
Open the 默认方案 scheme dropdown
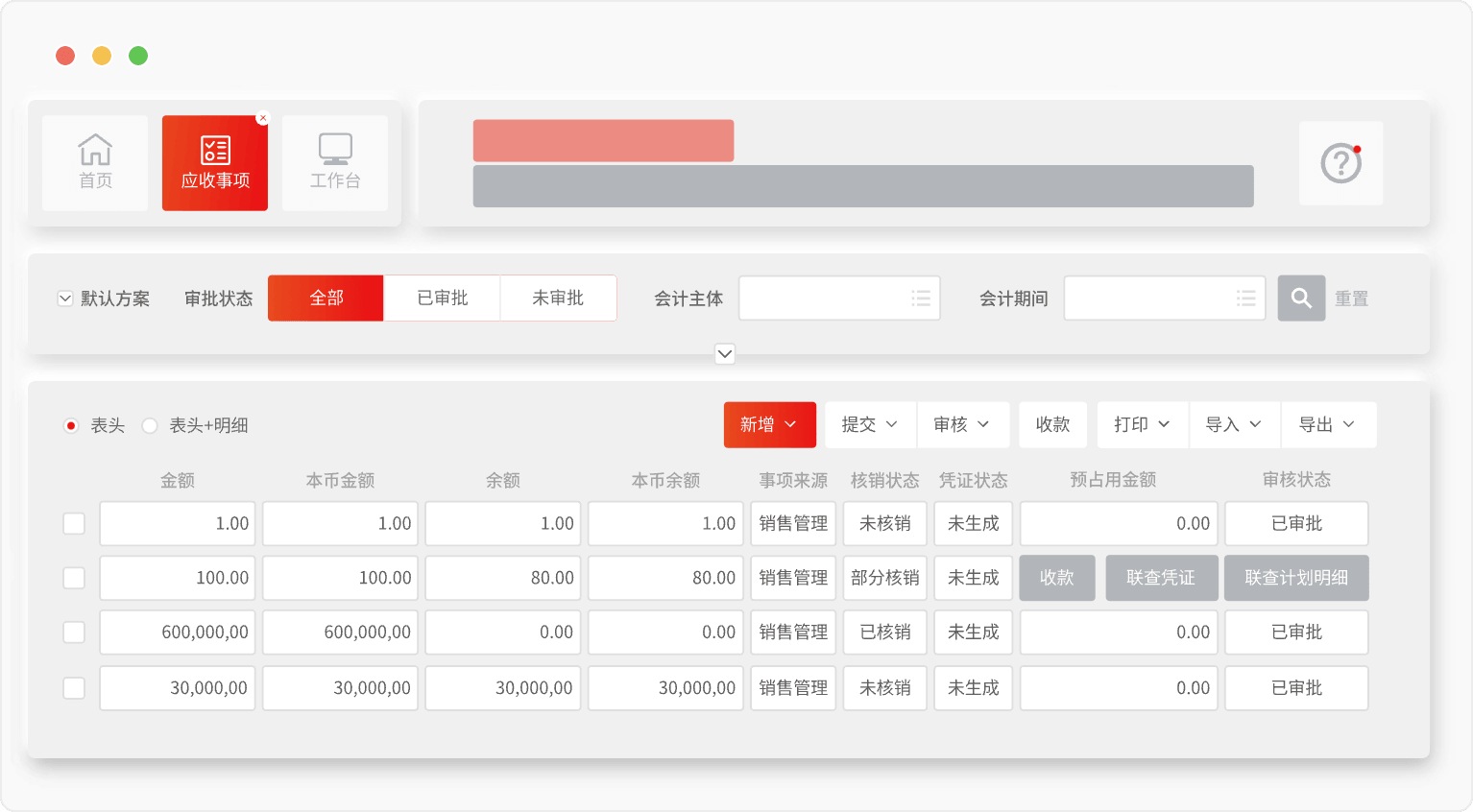point(65,299)
